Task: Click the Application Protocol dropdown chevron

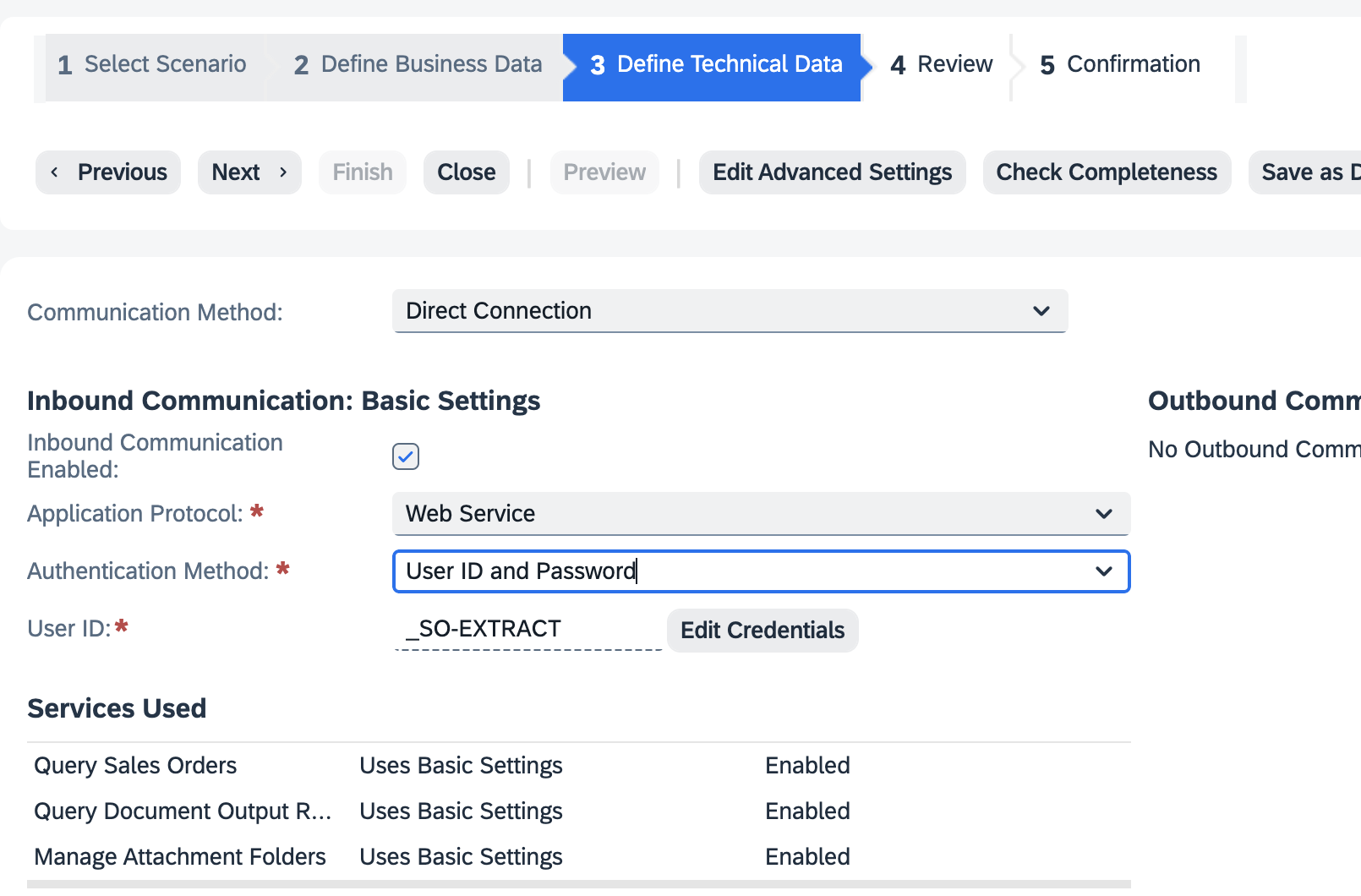Action: point(1103,513)
